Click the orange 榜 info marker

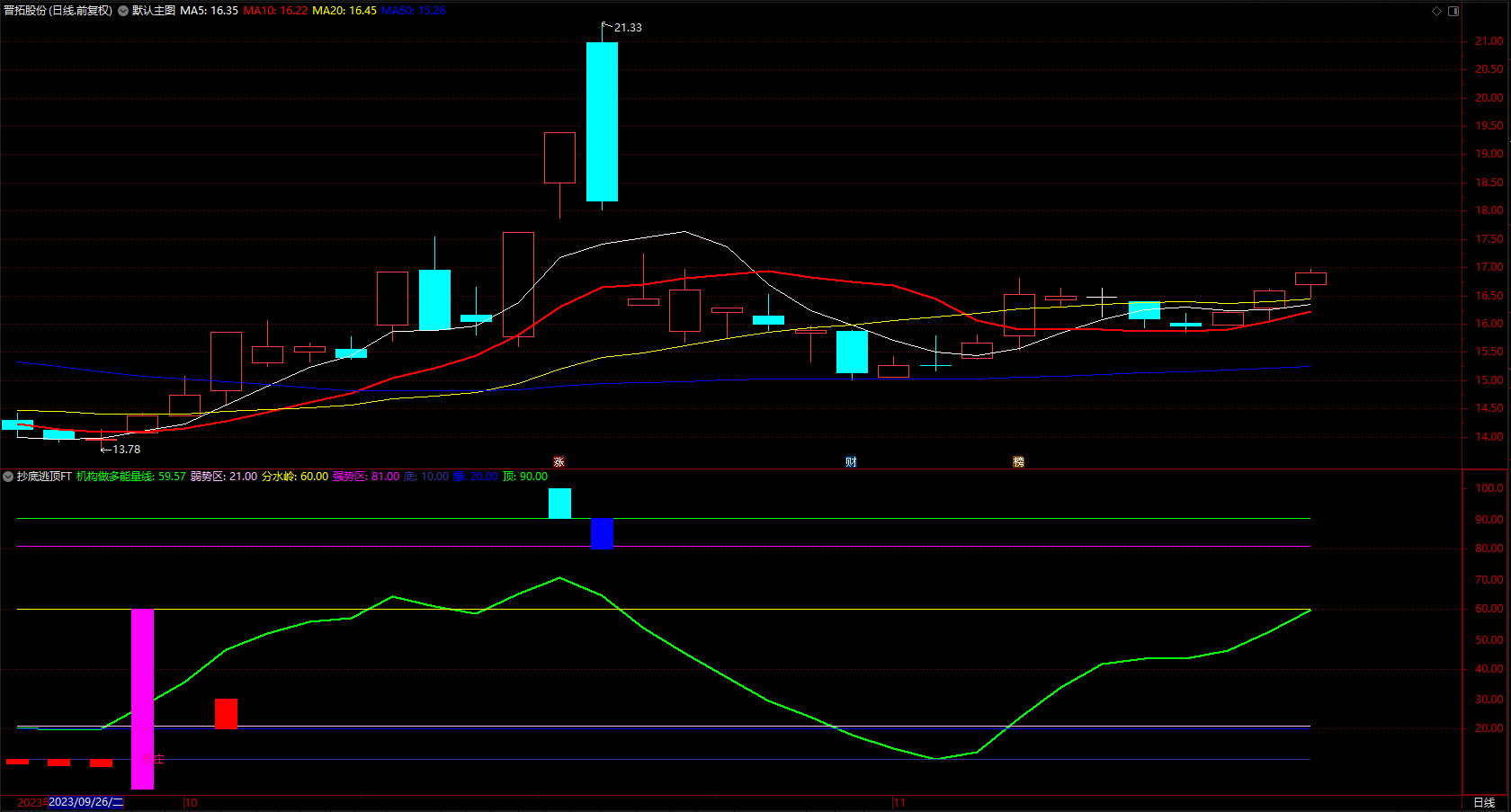pyautogui.click(x=1018, y=461)
